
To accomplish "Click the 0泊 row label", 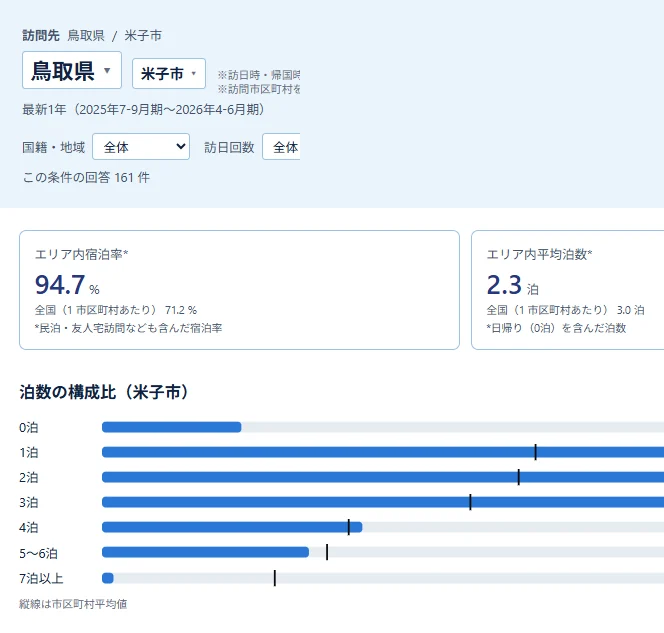I will pyautogui.click(x=29, y=428).
